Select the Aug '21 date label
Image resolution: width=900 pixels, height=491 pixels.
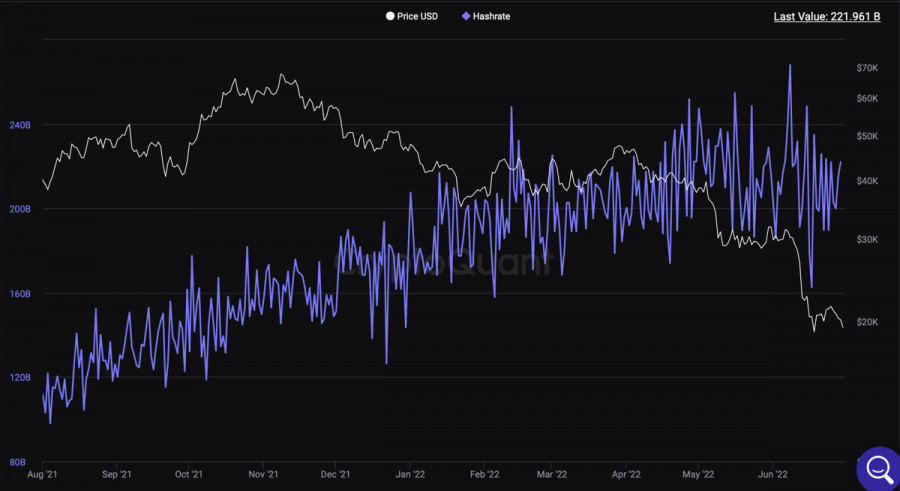click(44, 475)
